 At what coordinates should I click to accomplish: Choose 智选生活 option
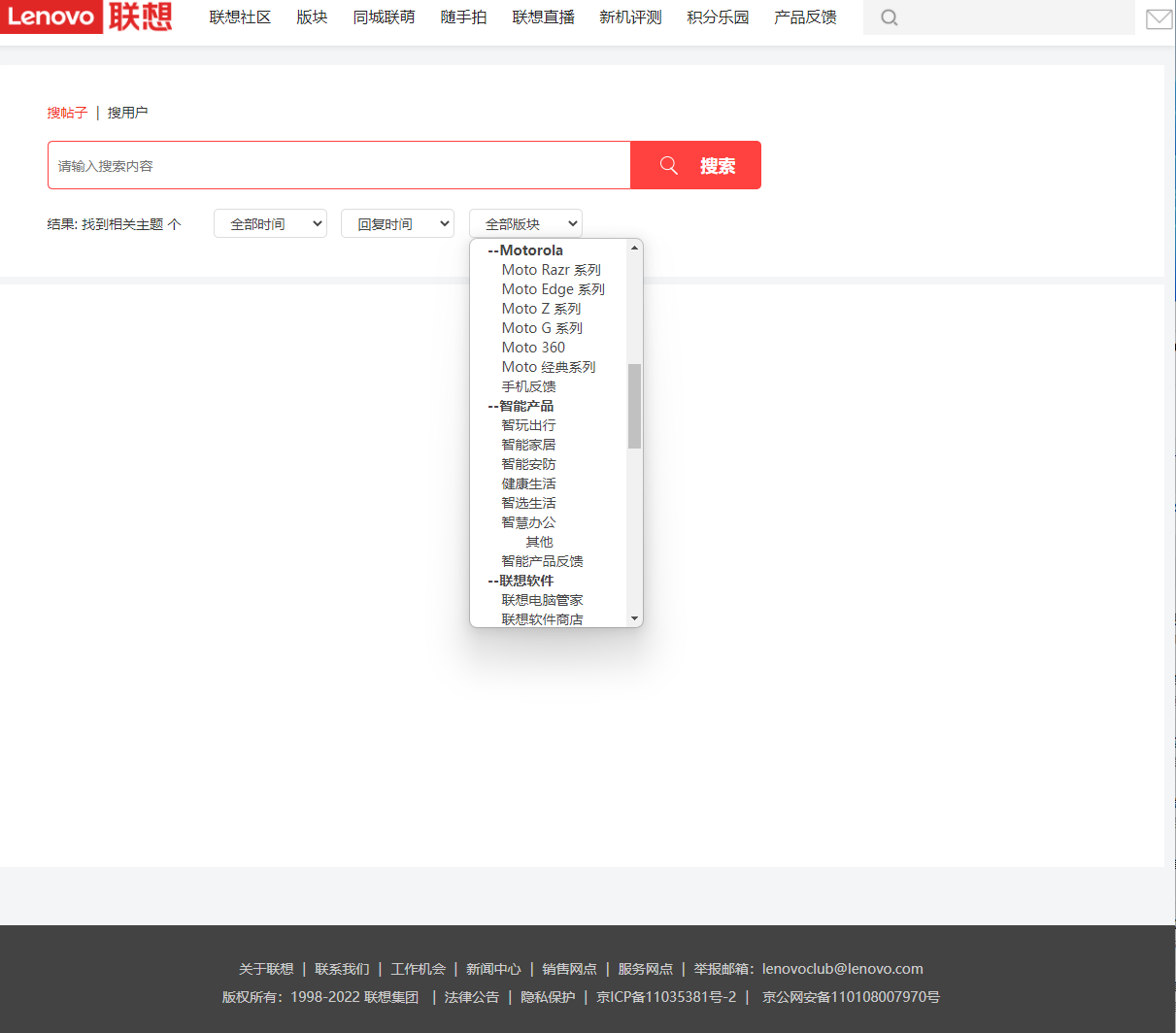click(528, 503)
